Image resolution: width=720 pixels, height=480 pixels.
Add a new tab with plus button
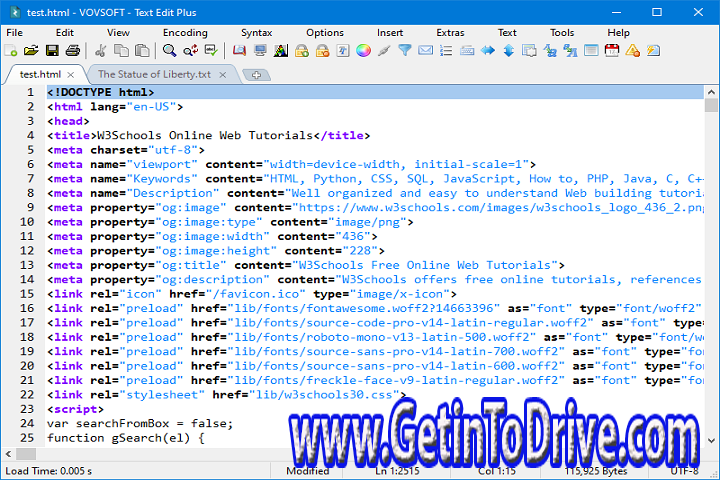point(256,75)
